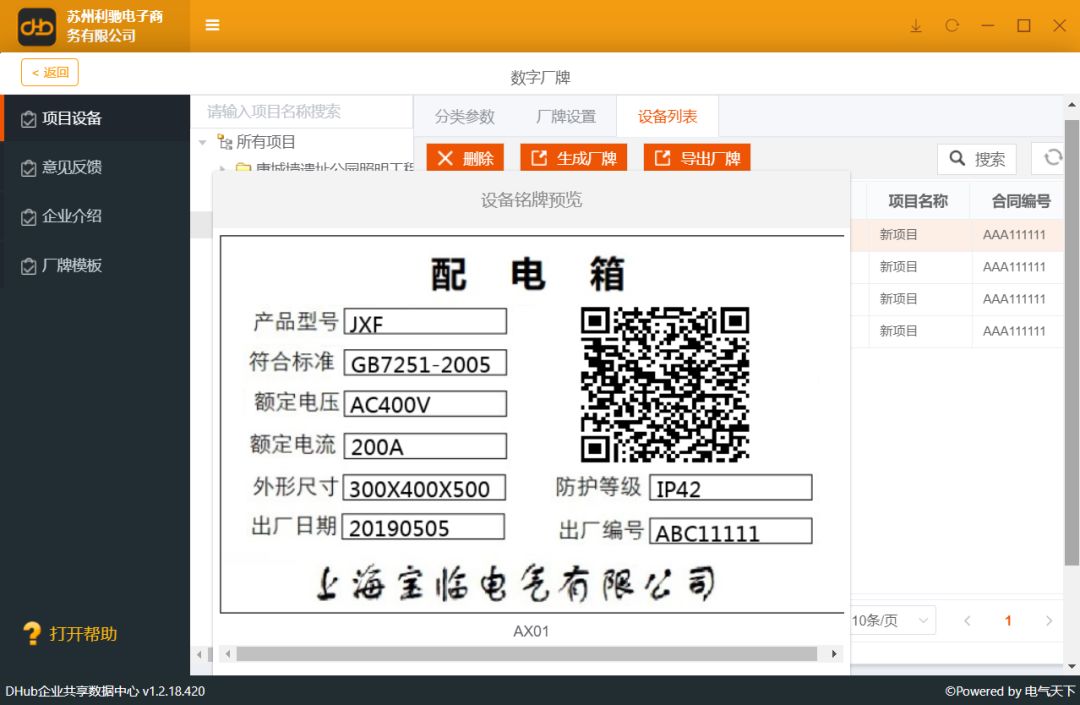Viewport: 1080px width, 705px height.
Task: Click the refresh list icon beside 搜索
Action: [x=1052, y=158]
